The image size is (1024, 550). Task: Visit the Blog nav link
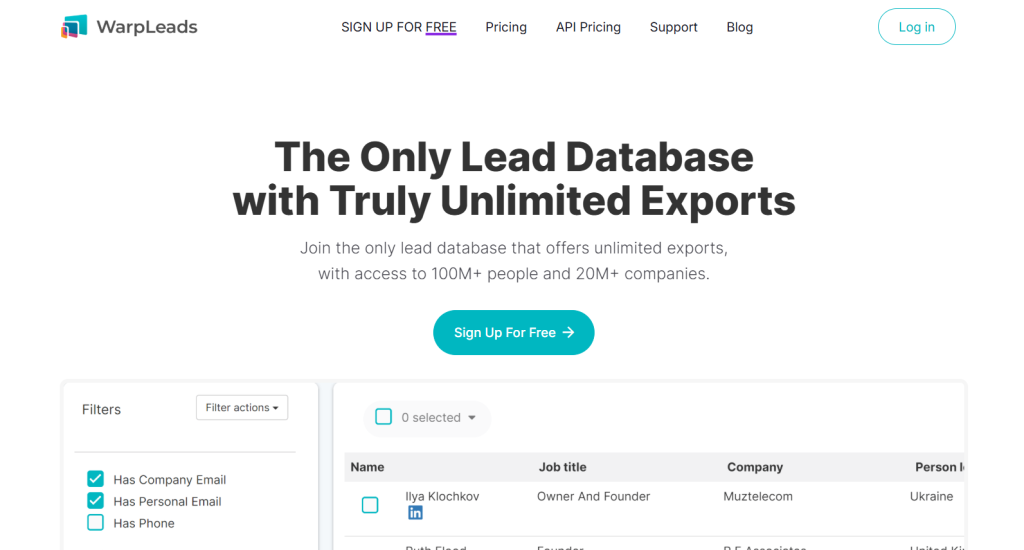[740, 27]
